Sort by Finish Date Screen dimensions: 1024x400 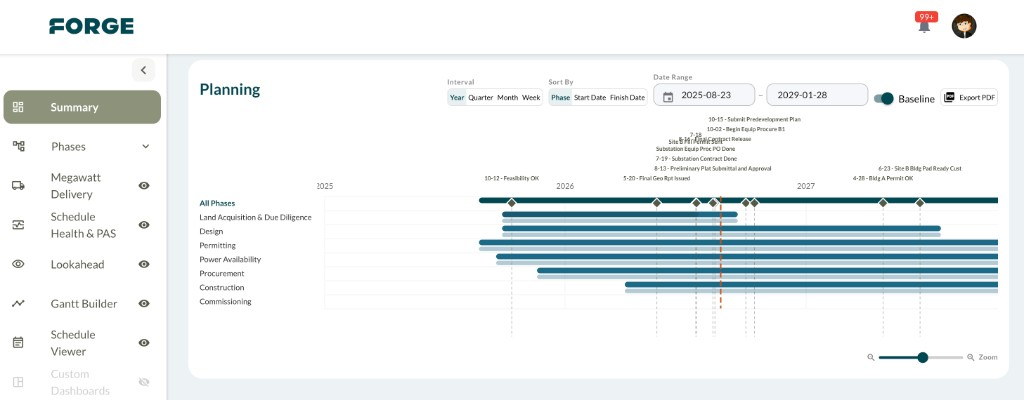[x=628, y=97]
